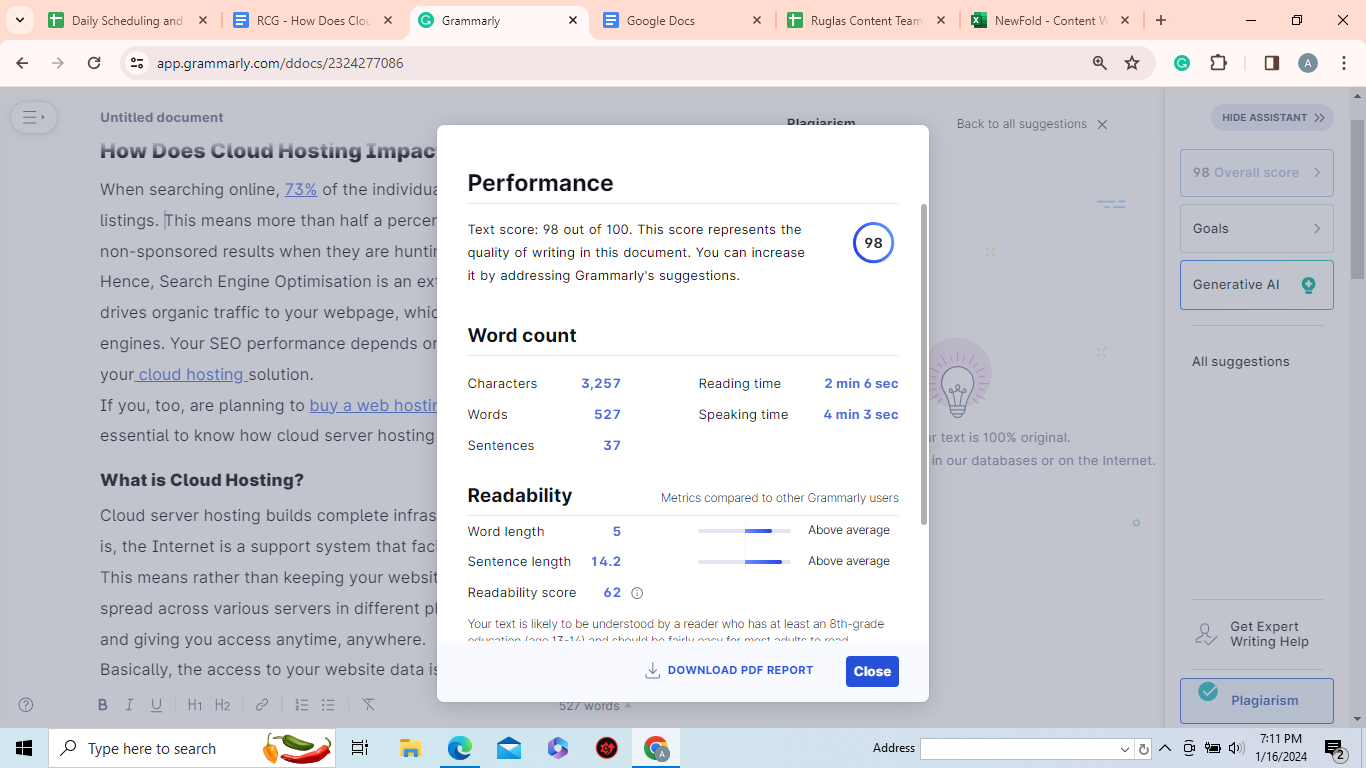
Task: Set Heading 2 style
Action: click(222, 705)
